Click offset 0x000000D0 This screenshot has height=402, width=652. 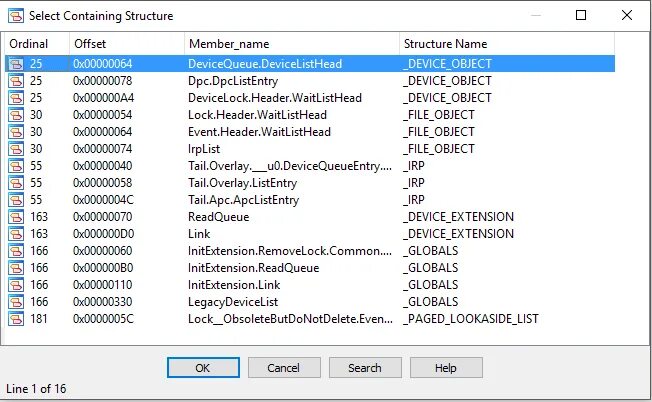click(x=104, y=234)
